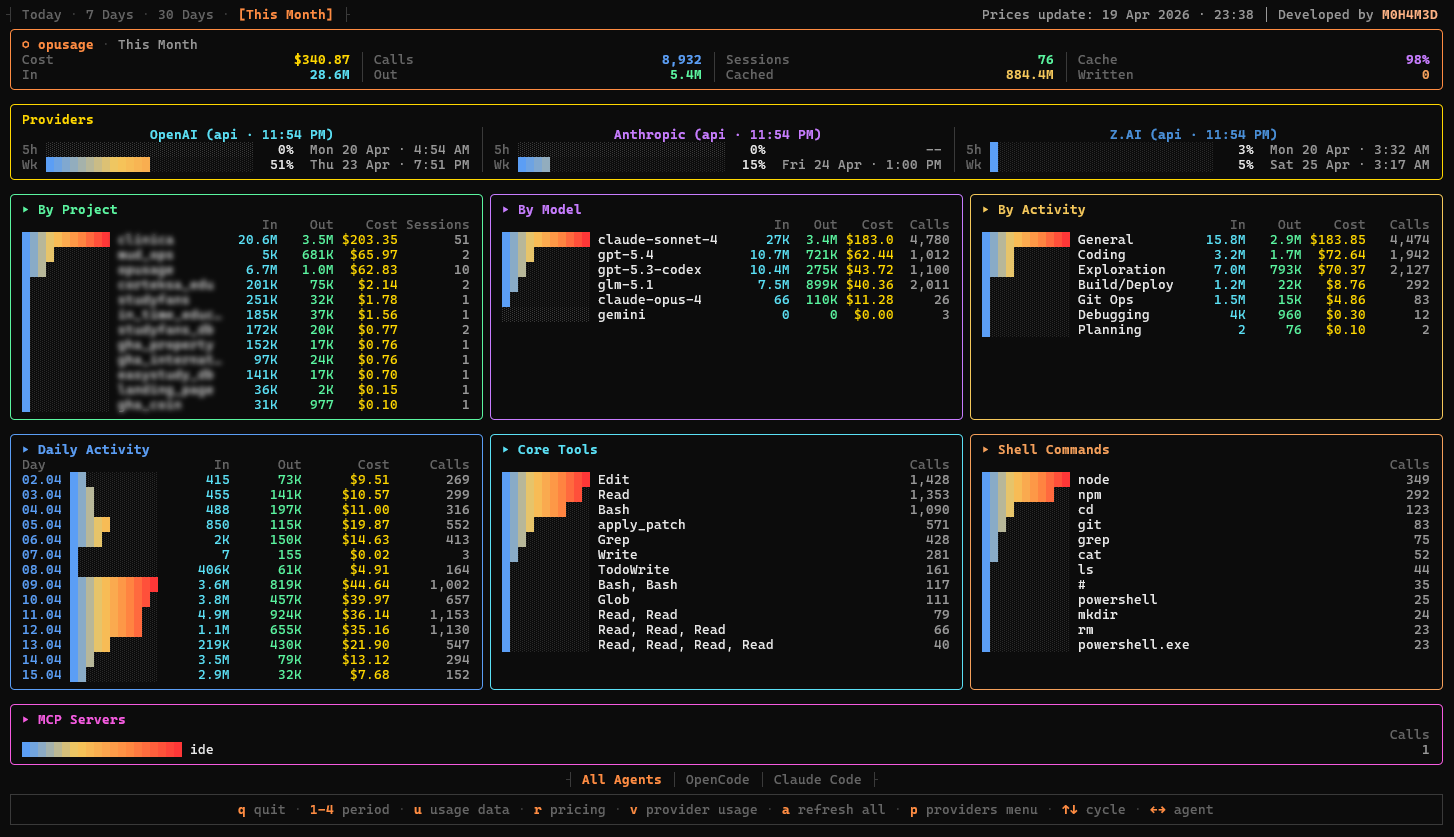The width and height of the screenshot is (1454, 837).
Task: Select the glm-5.1 model row
Action: pos(725,285)
